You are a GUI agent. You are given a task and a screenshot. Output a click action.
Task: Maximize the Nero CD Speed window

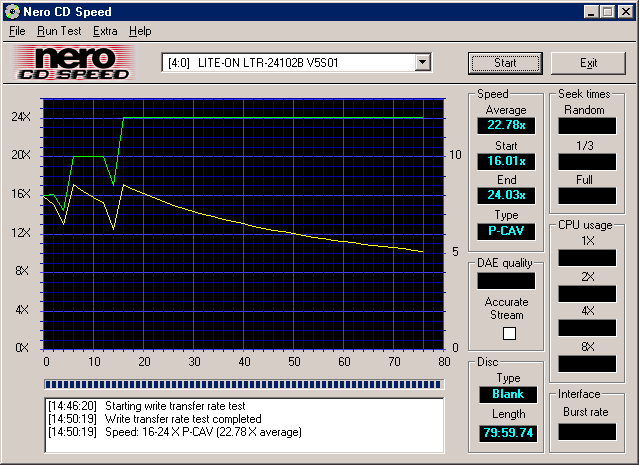tap(607, 11)
